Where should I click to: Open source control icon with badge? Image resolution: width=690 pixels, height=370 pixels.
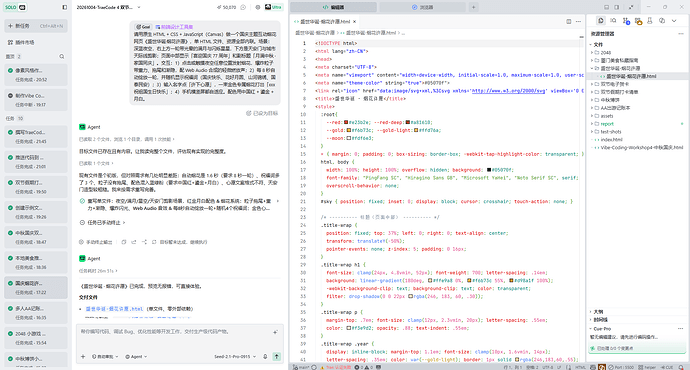(x=626, y=21)
